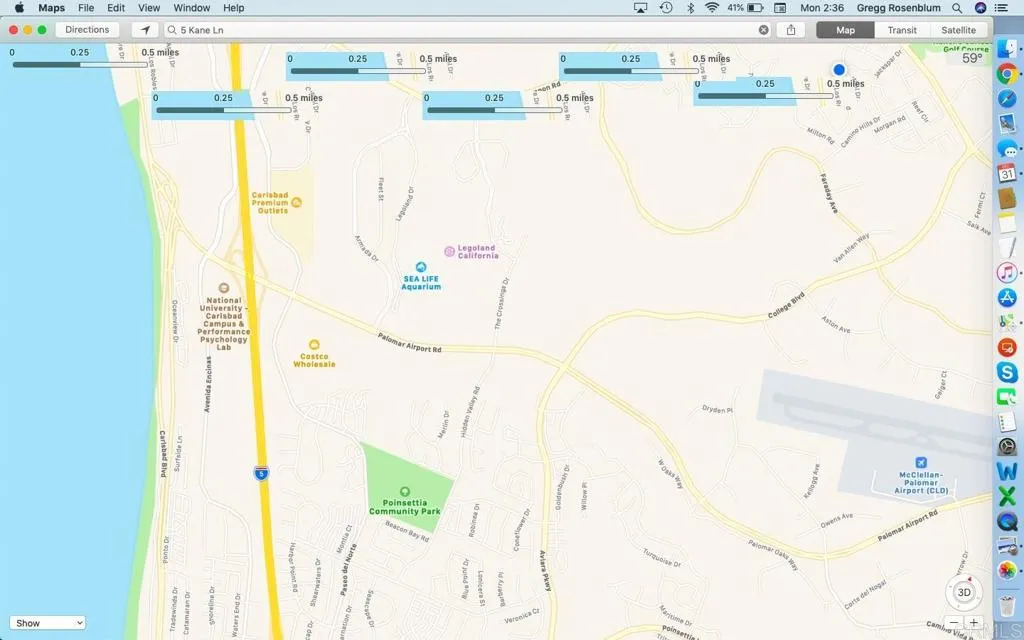Open the Help menu
Screen dimensions: 1024x640
[234, 8]
